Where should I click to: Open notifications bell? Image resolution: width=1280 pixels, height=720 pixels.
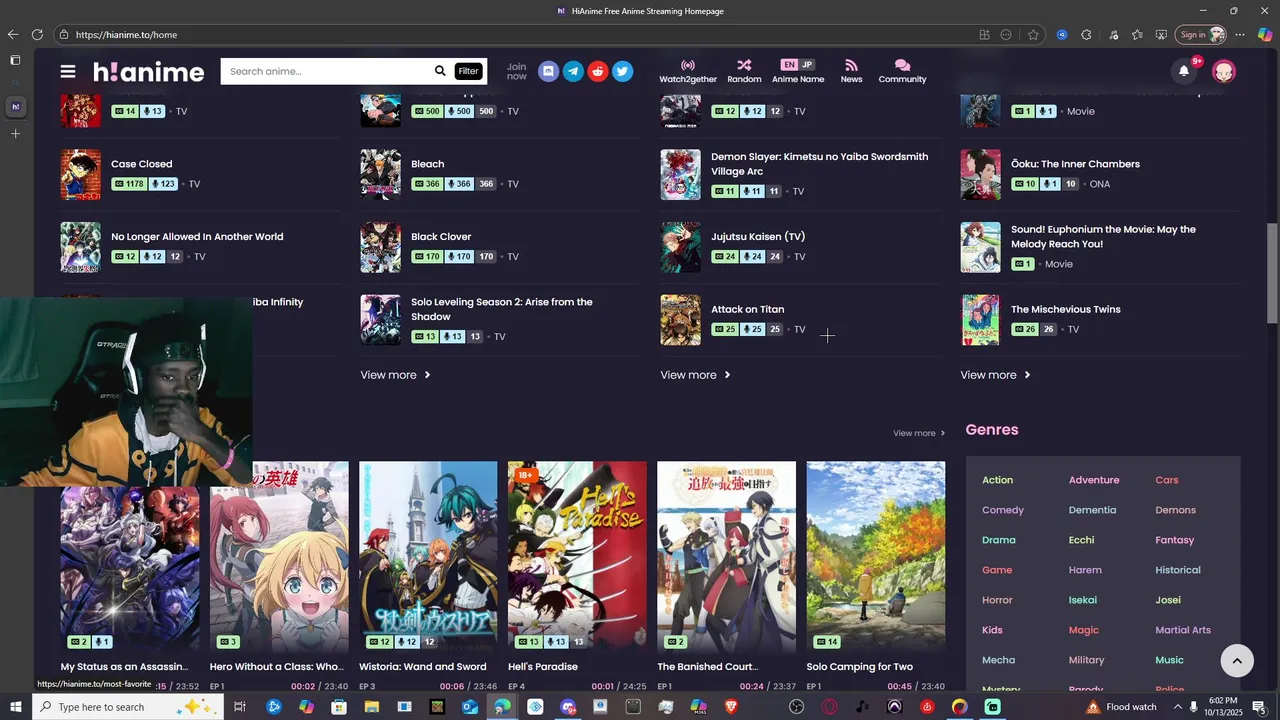click(x=1184, y=71)
